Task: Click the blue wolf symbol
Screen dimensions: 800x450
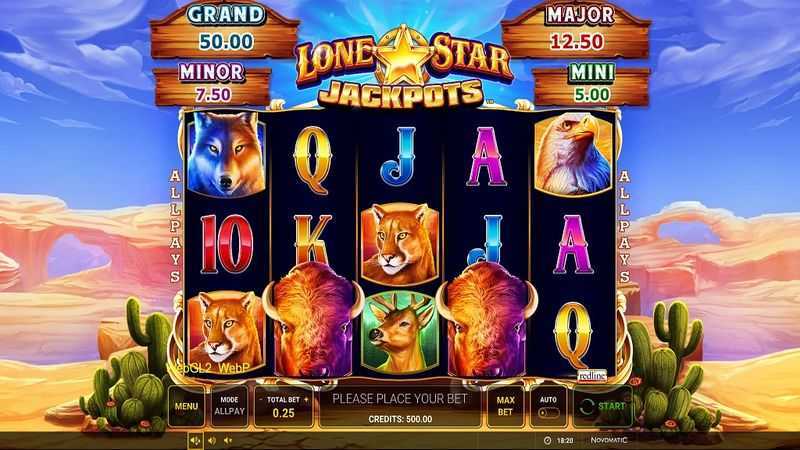Action: pyautogui.click(x=226, y=153)
